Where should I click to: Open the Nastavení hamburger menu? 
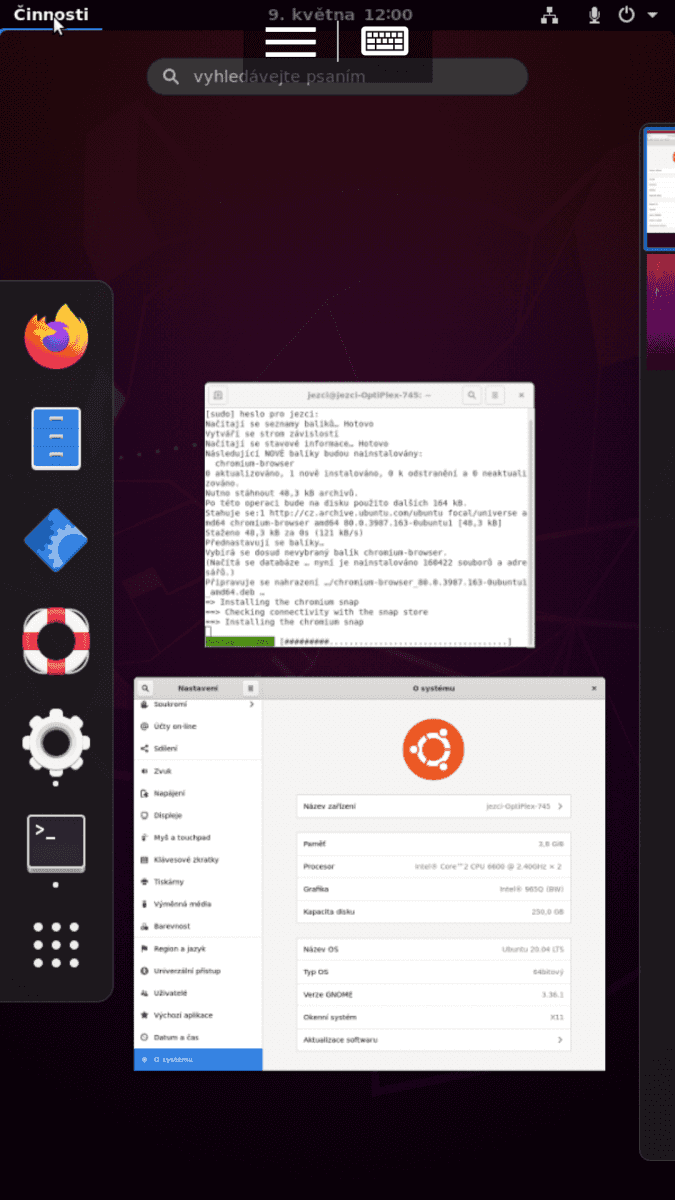coord(250,688)
